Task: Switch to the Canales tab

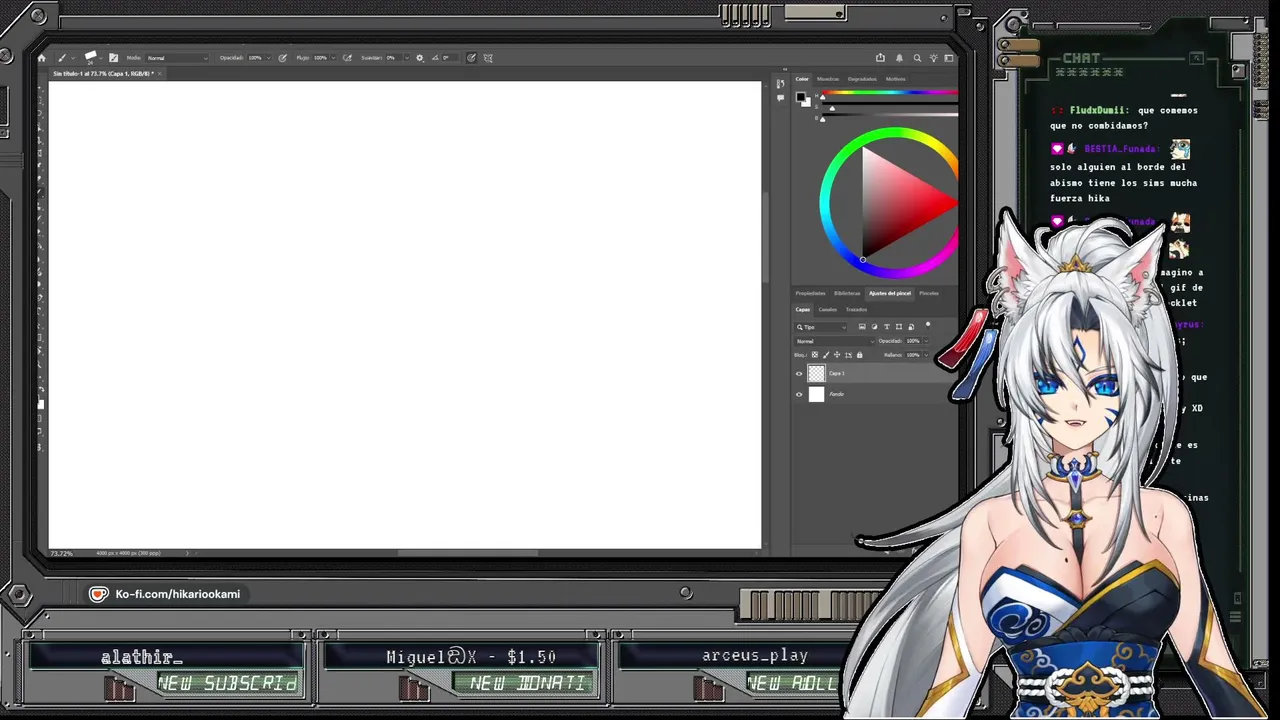Action: click(828, 309)
